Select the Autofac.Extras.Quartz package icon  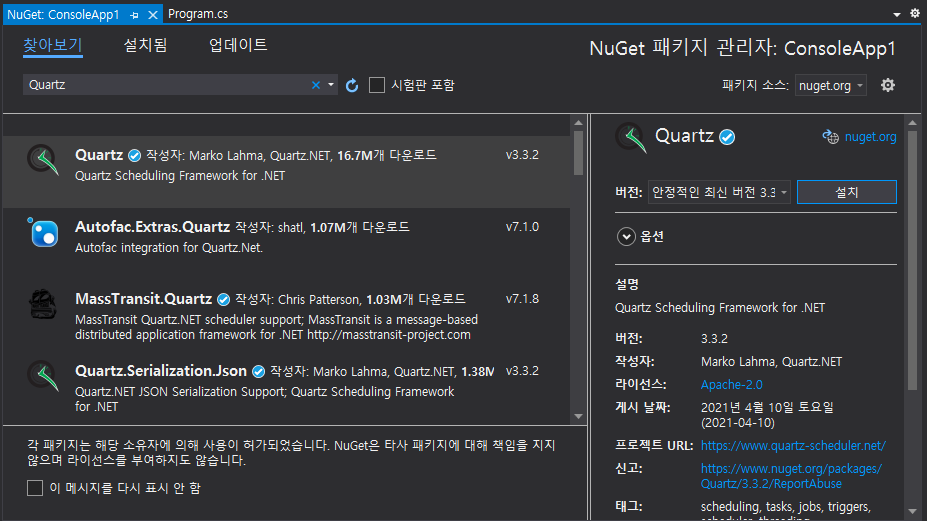[43, 232]
